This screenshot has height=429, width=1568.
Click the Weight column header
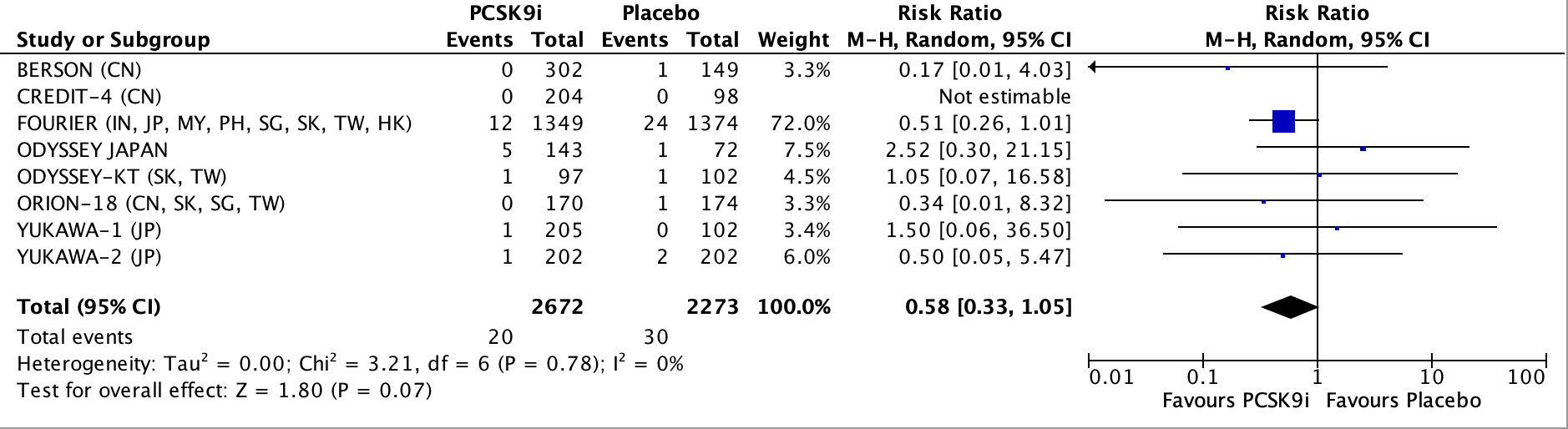(793, 40)
